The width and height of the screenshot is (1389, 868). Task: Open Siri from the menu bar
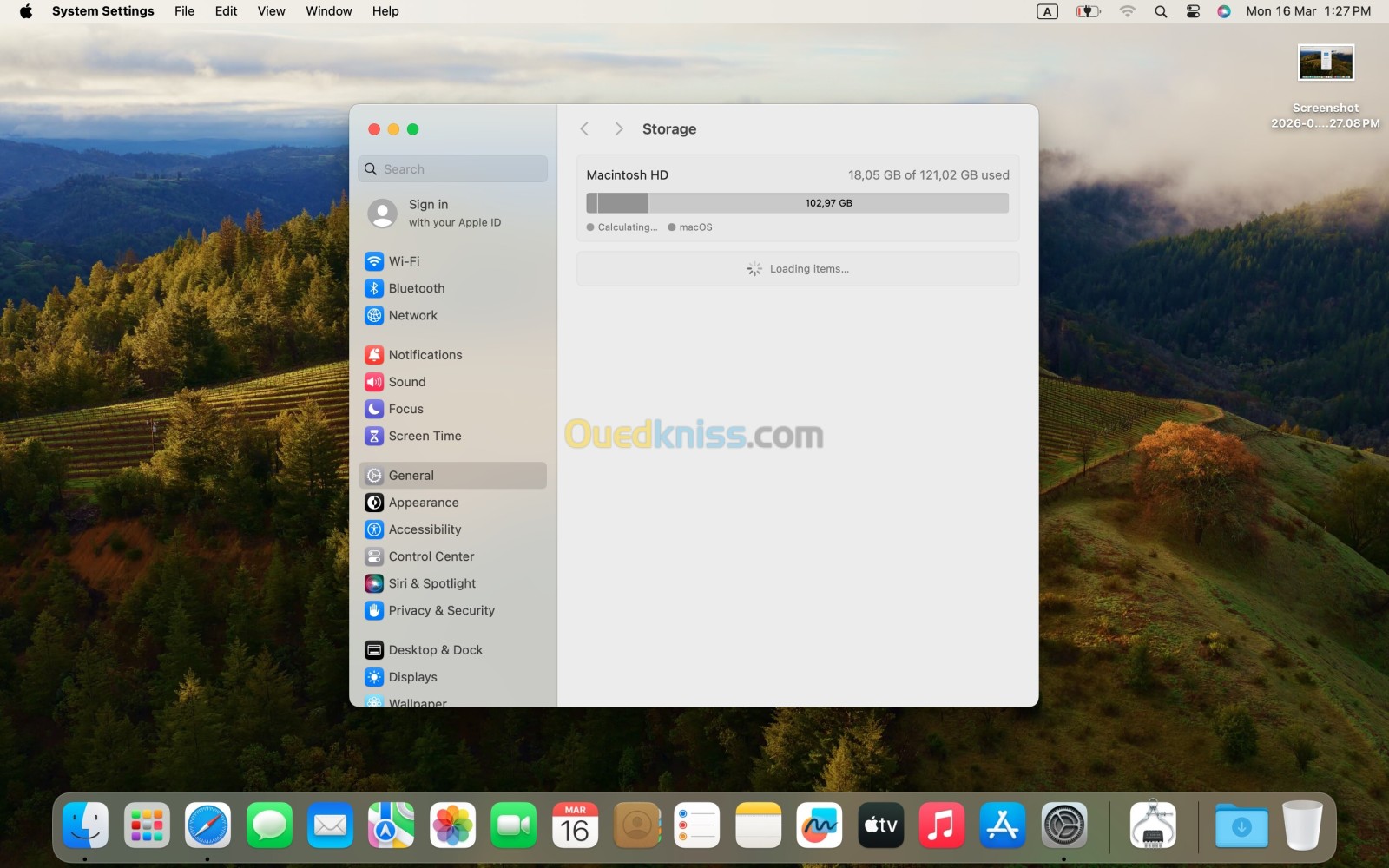[1224, 11]
